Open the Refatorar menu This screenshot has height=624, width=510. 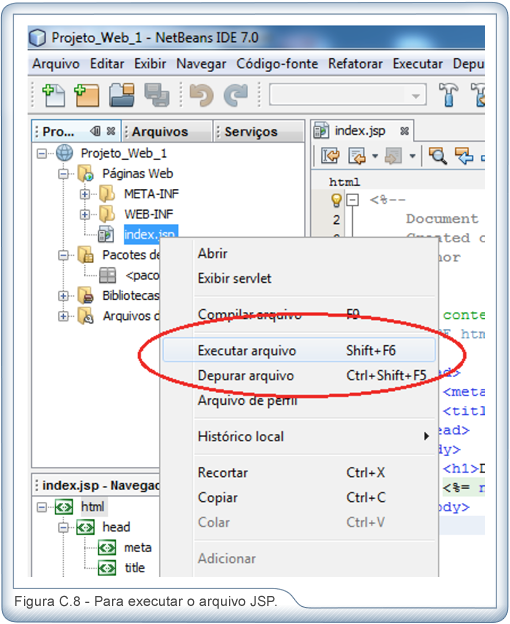pos(355,64)
